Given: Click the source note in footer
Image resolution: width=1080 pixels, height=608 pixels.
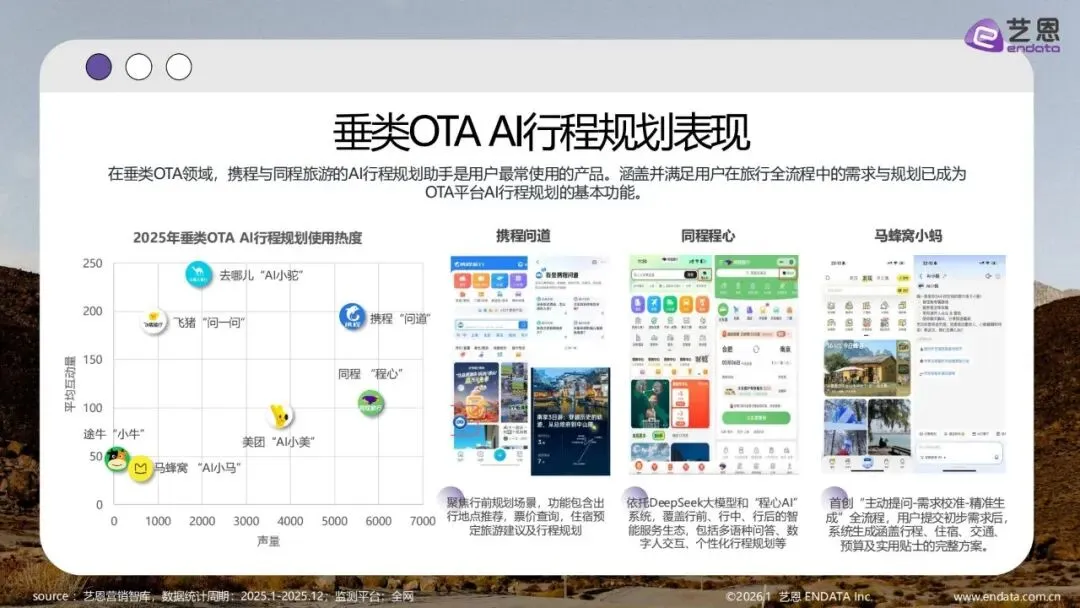Looking at the screenshot, I should pos(223,596).
